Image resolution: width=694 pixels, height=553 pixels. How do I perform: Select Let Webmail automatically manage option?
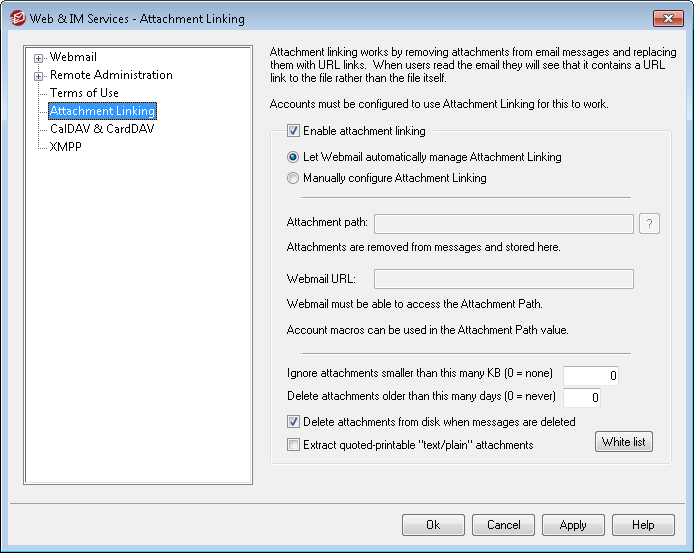coord(293,157)
